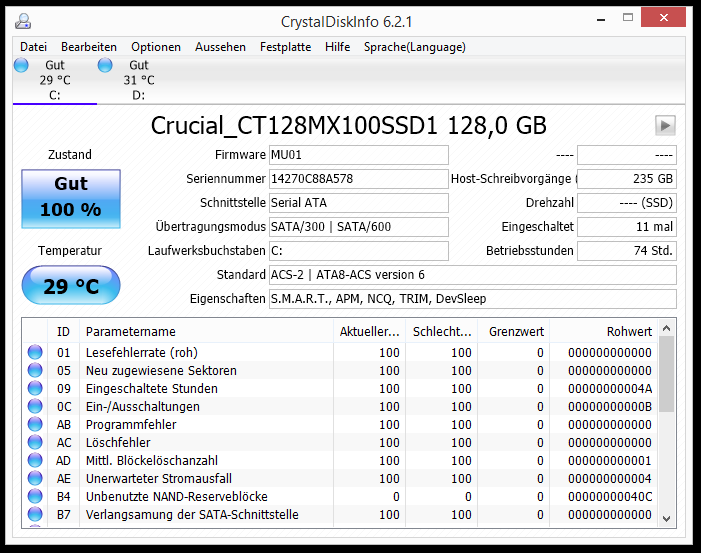The width and height of the screenshot is (701, 553).
Task: Select the C: drive tab at 29 °C
Action: pyautogui.click(x=55, y=80)
